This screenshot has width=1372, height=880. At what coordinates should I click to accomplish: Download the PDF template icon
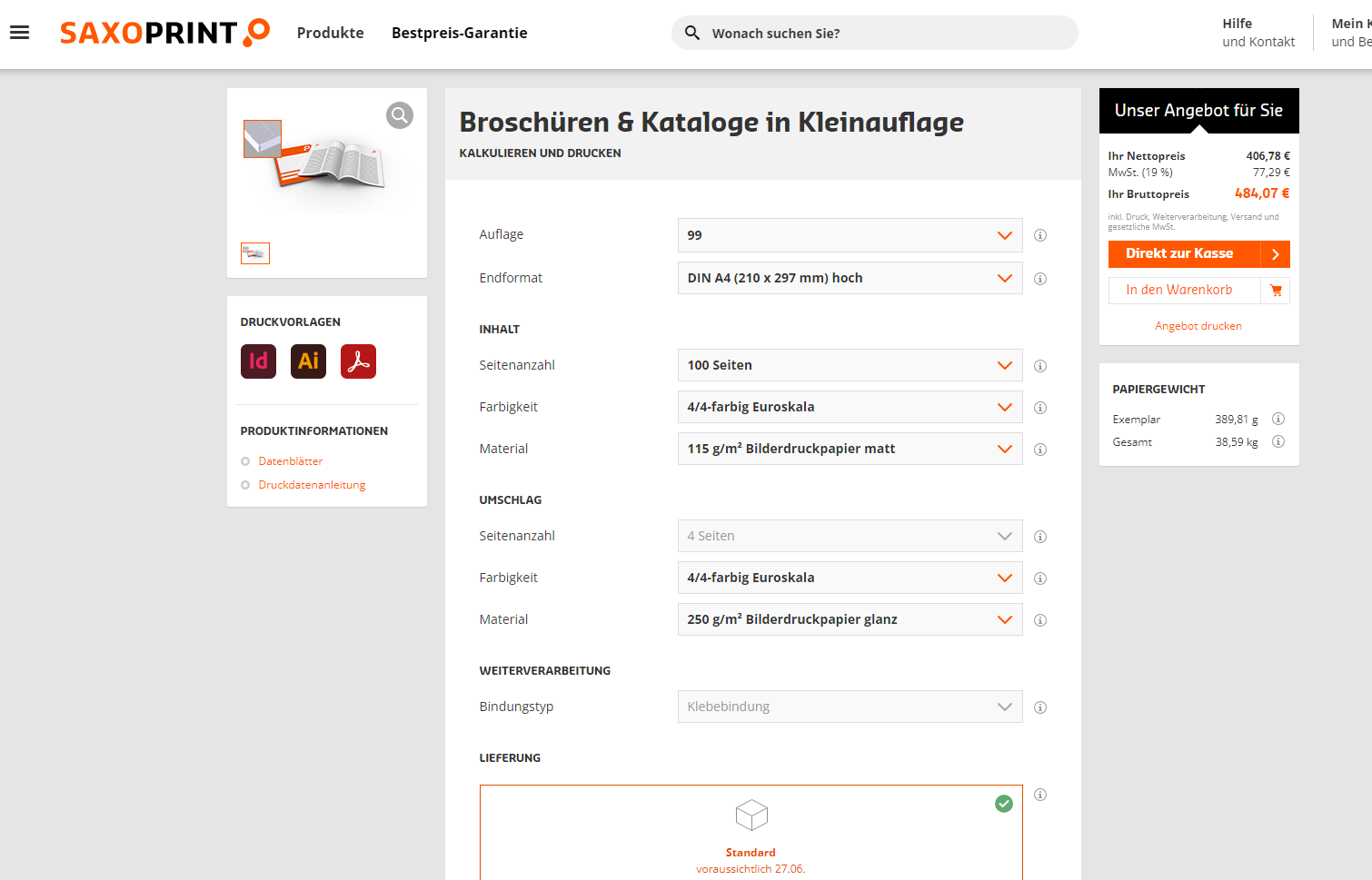pyautogui.click(x=358, y=361)
